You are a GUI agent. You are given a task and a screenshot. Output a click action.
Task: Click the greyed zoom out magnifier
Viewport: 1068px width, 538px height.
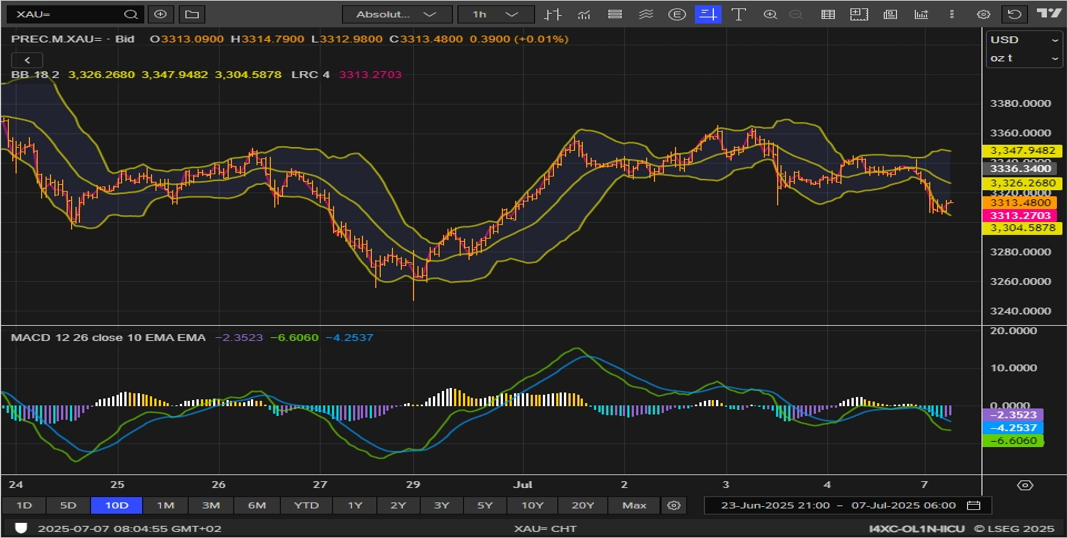click(x=796, y=14)
